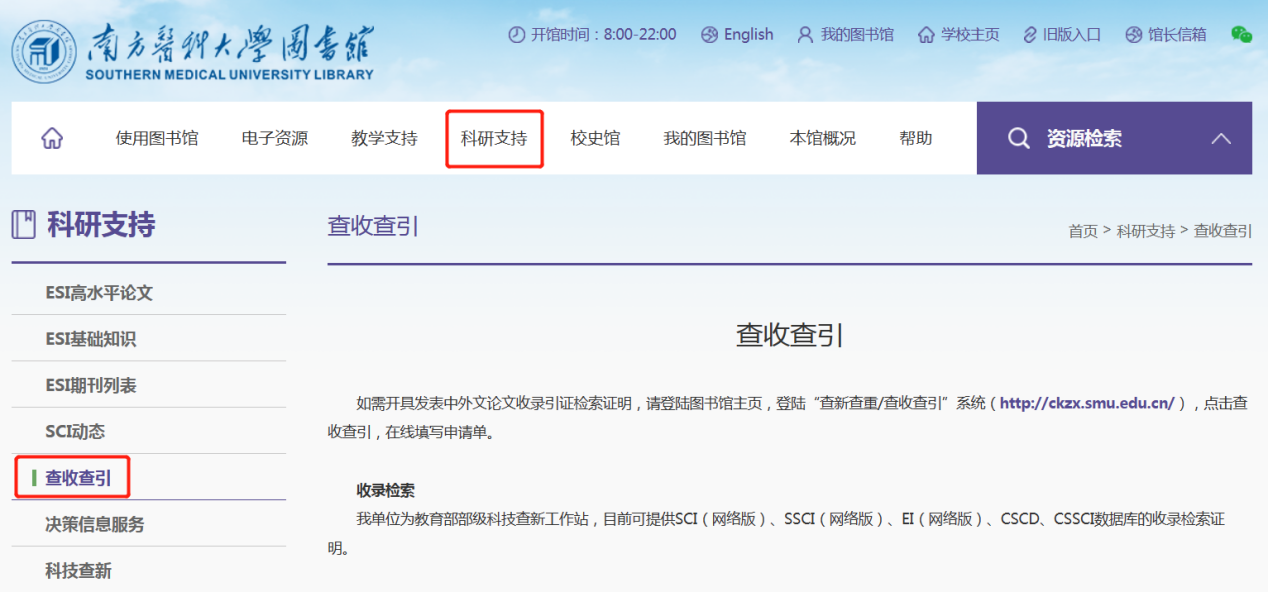Click the book icon beside 科研支持 heading
1268x592 pixels.
(x=24, y=225)
